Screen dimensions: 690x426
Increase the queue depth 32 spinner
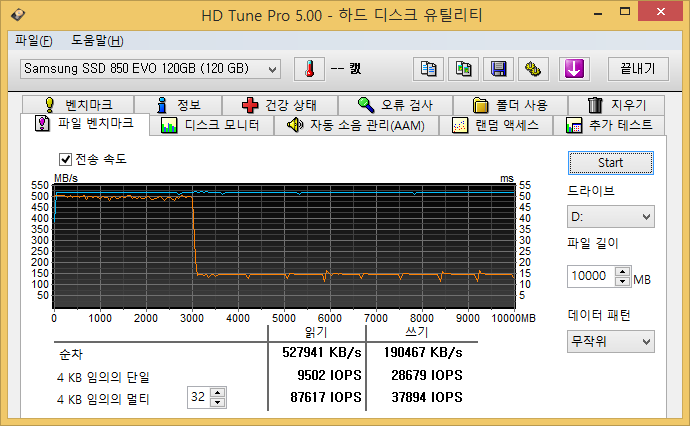(218, 393)
